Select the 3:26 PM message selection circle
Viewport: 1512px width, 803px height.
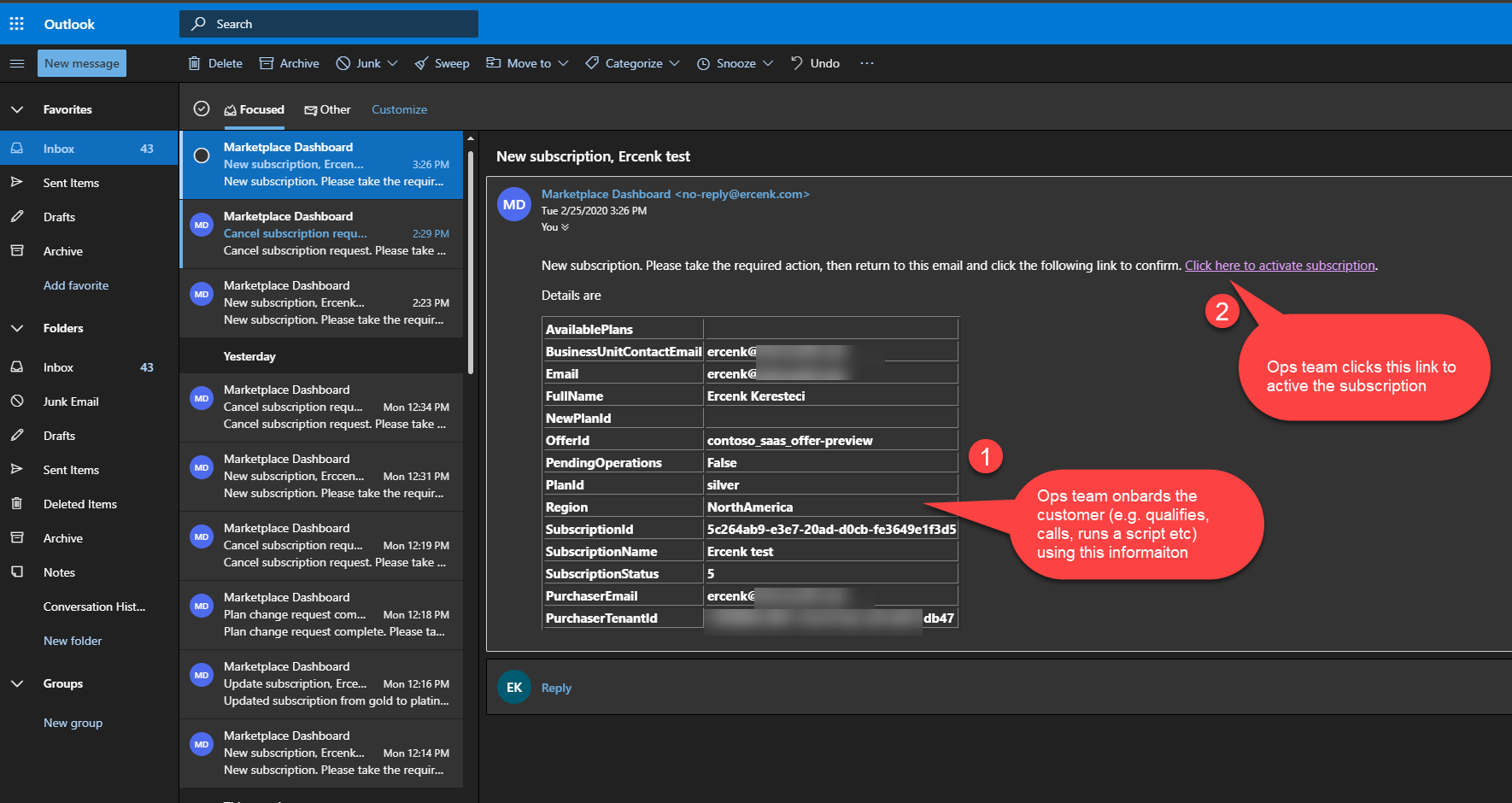202,155
